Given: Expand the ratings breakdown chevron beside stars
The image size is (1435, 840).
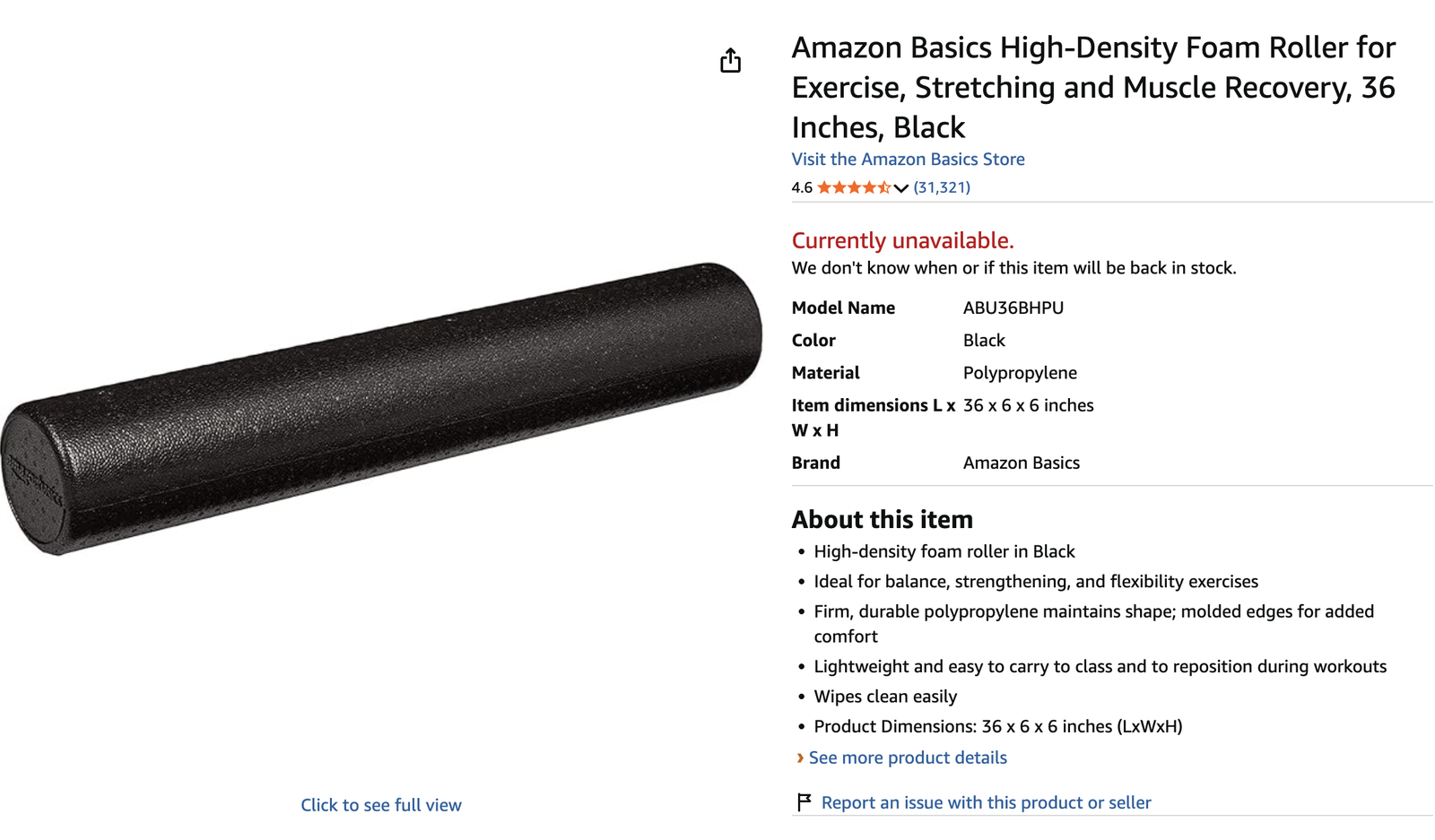Looking at the screenshot, I should click(x=899, y=188).
